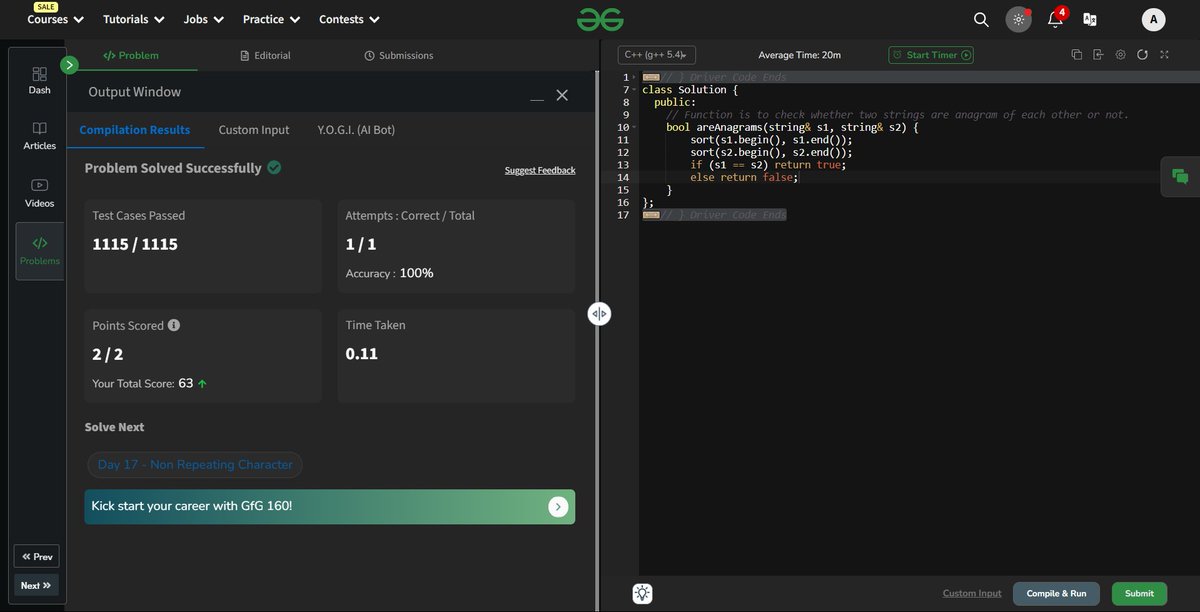Go to GeeksforGeeks home logo

click(600, 19)
